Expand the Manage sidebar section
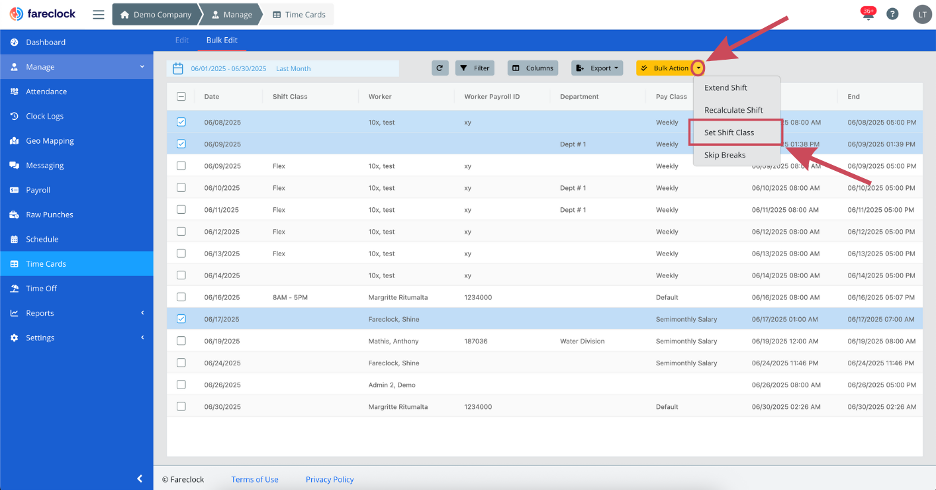Screen dimensions: 936x490 click(76, 67)
